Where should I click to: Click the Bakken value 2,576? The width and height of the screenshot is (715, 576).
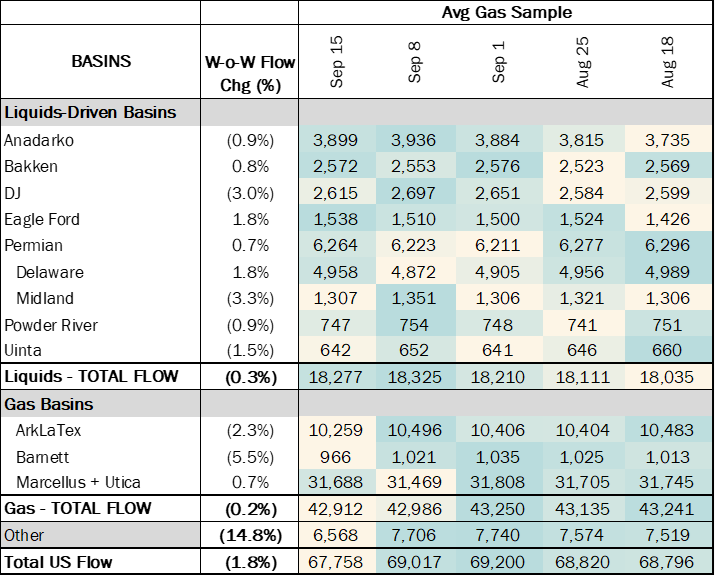click(497, 166)
